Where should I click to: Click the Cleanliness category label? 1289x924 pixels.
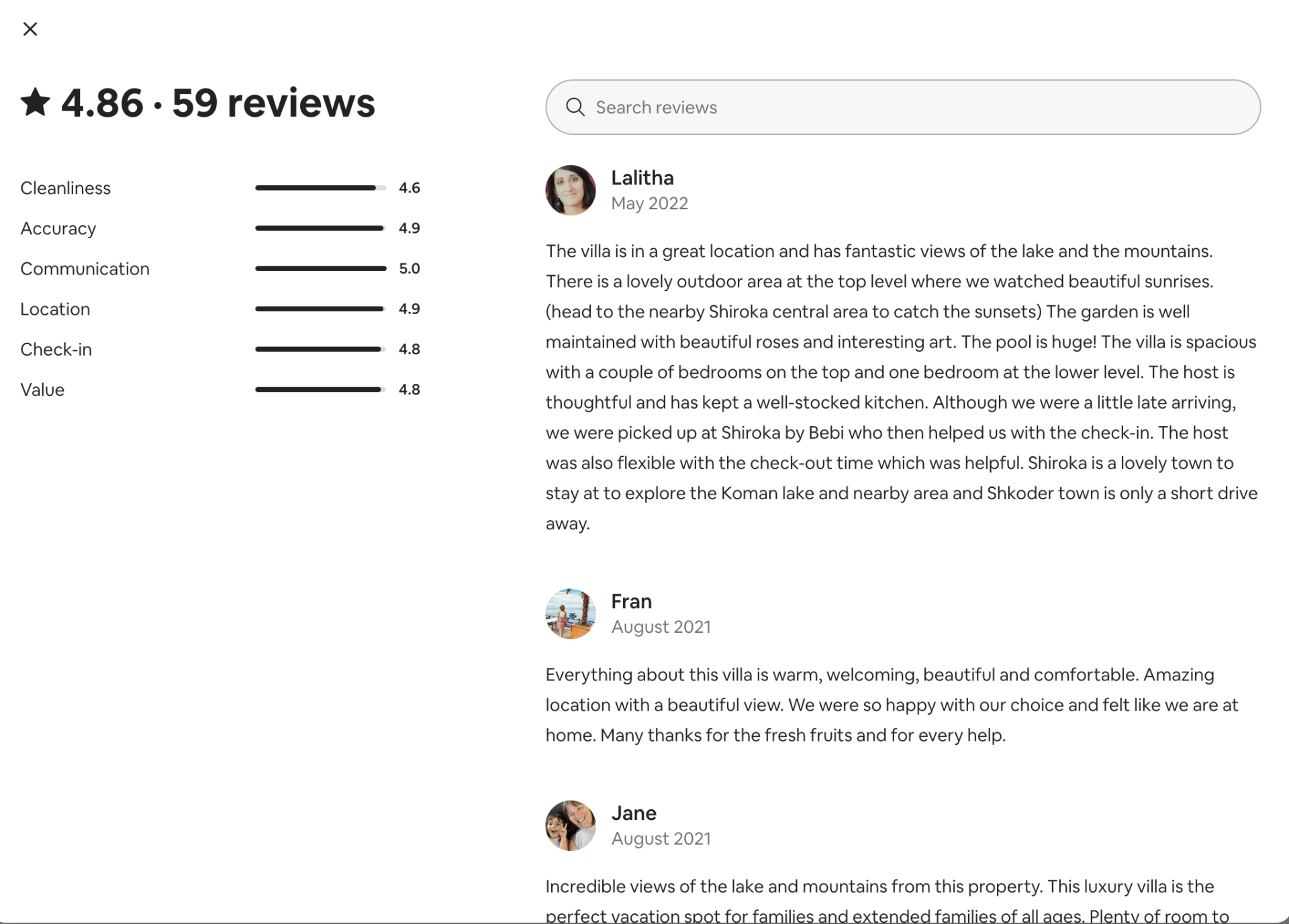66,188
